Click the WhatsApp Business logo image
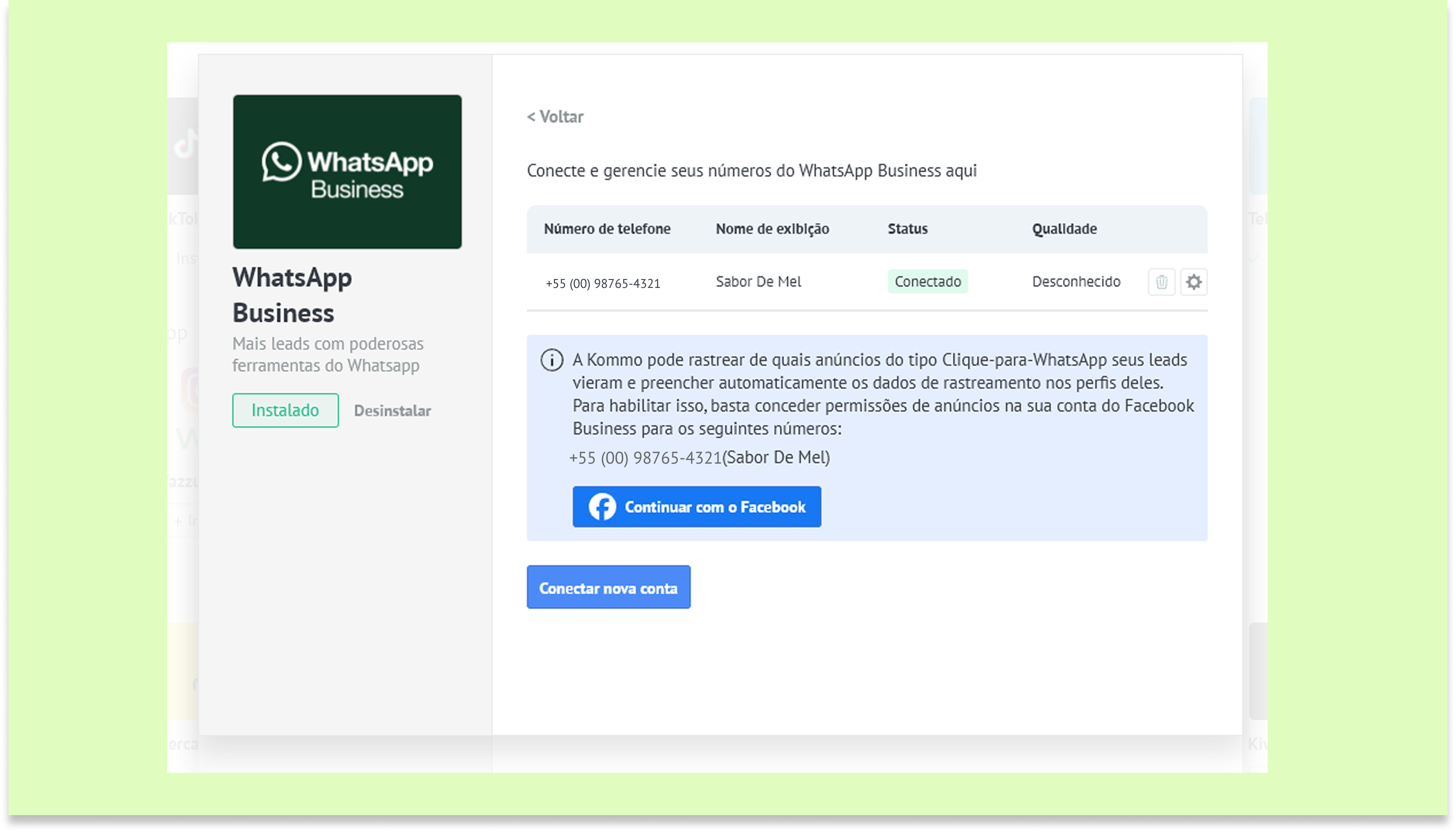Viewport: 1456px width, 832px height. 347,171
